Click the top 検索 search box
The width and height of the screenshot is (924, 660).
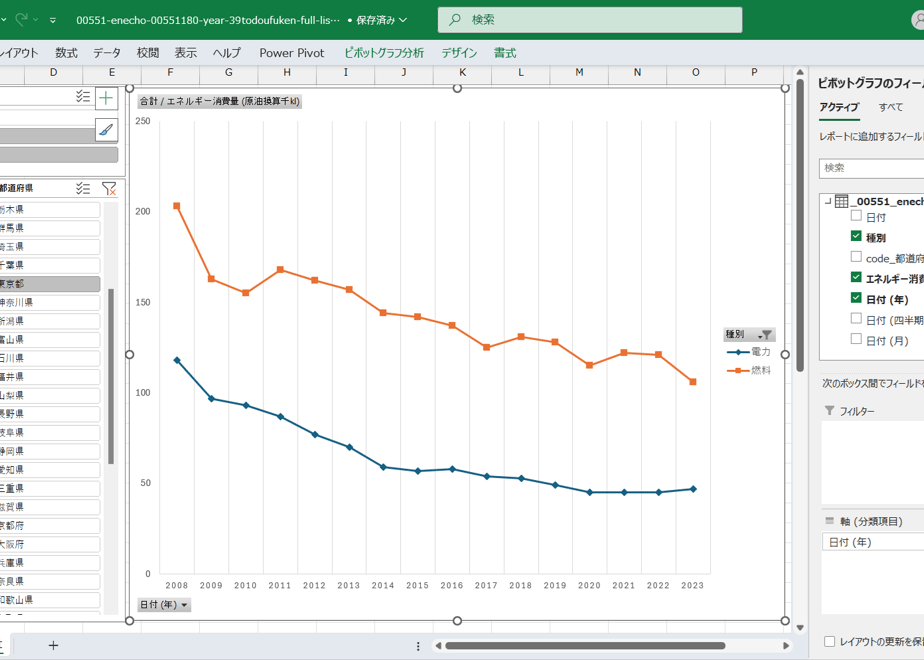pyautogui.click(x=590, y=19)
